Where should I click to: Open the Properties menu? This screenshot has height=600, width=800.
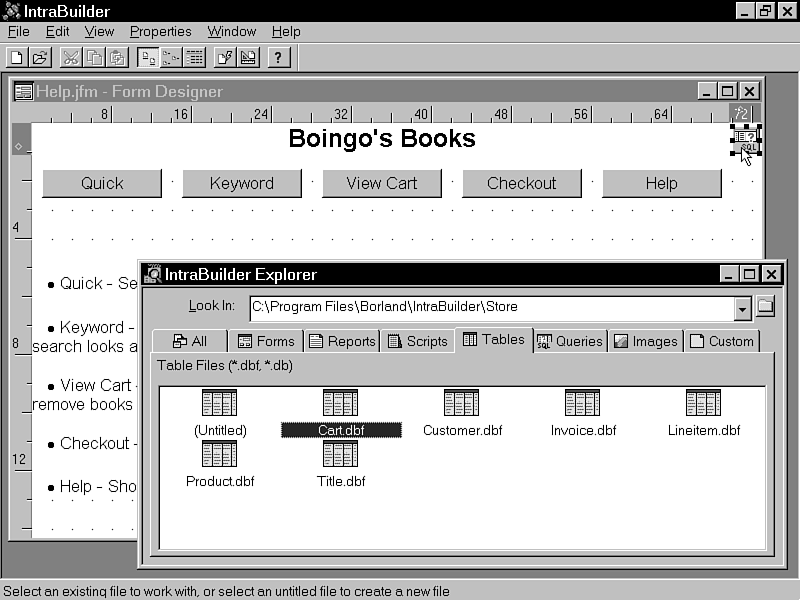(160, 32)
